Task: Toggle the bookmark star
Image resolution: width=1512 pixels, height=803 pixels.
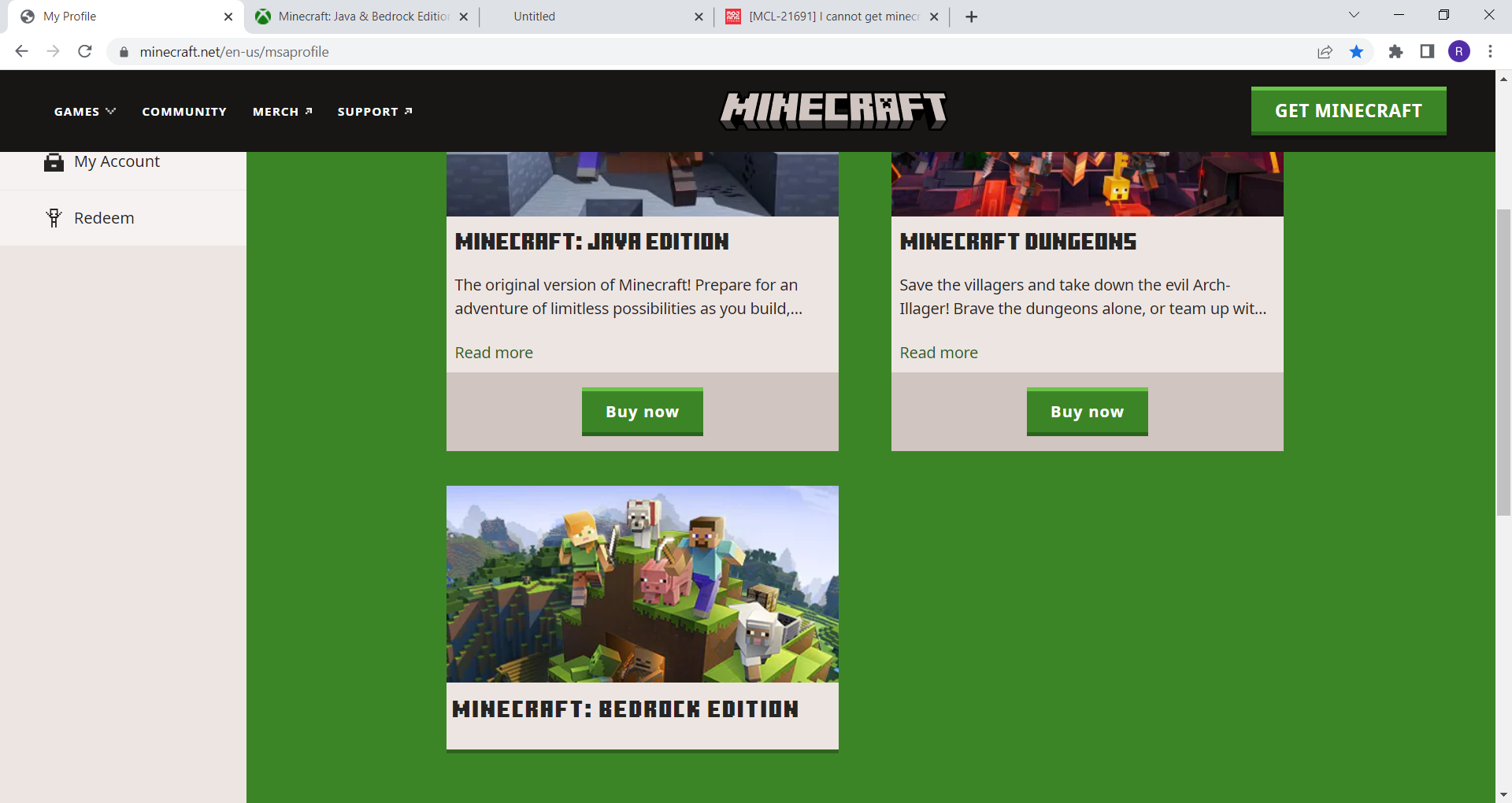Action: [x=1356, y=52]
